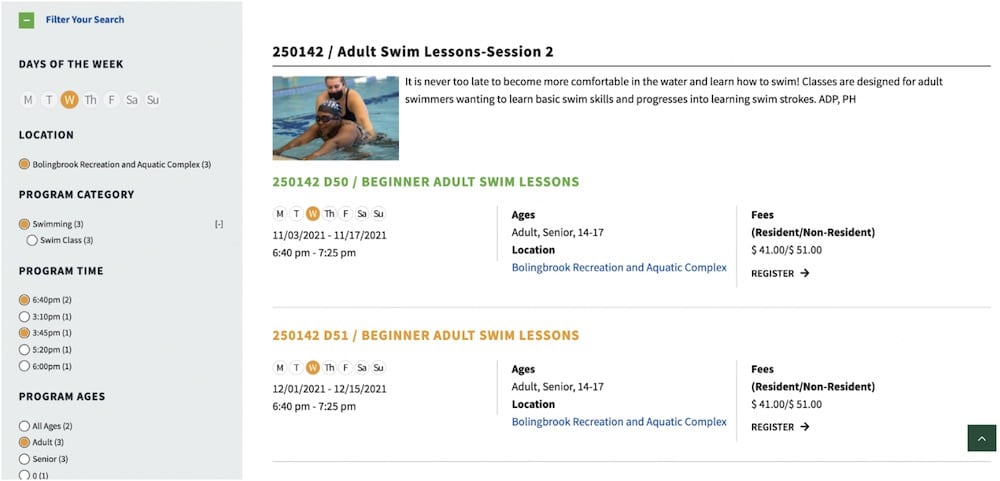Click the adult swim lesson photo
Viewport: 1000px width, 481px height.
coord(335,118)
